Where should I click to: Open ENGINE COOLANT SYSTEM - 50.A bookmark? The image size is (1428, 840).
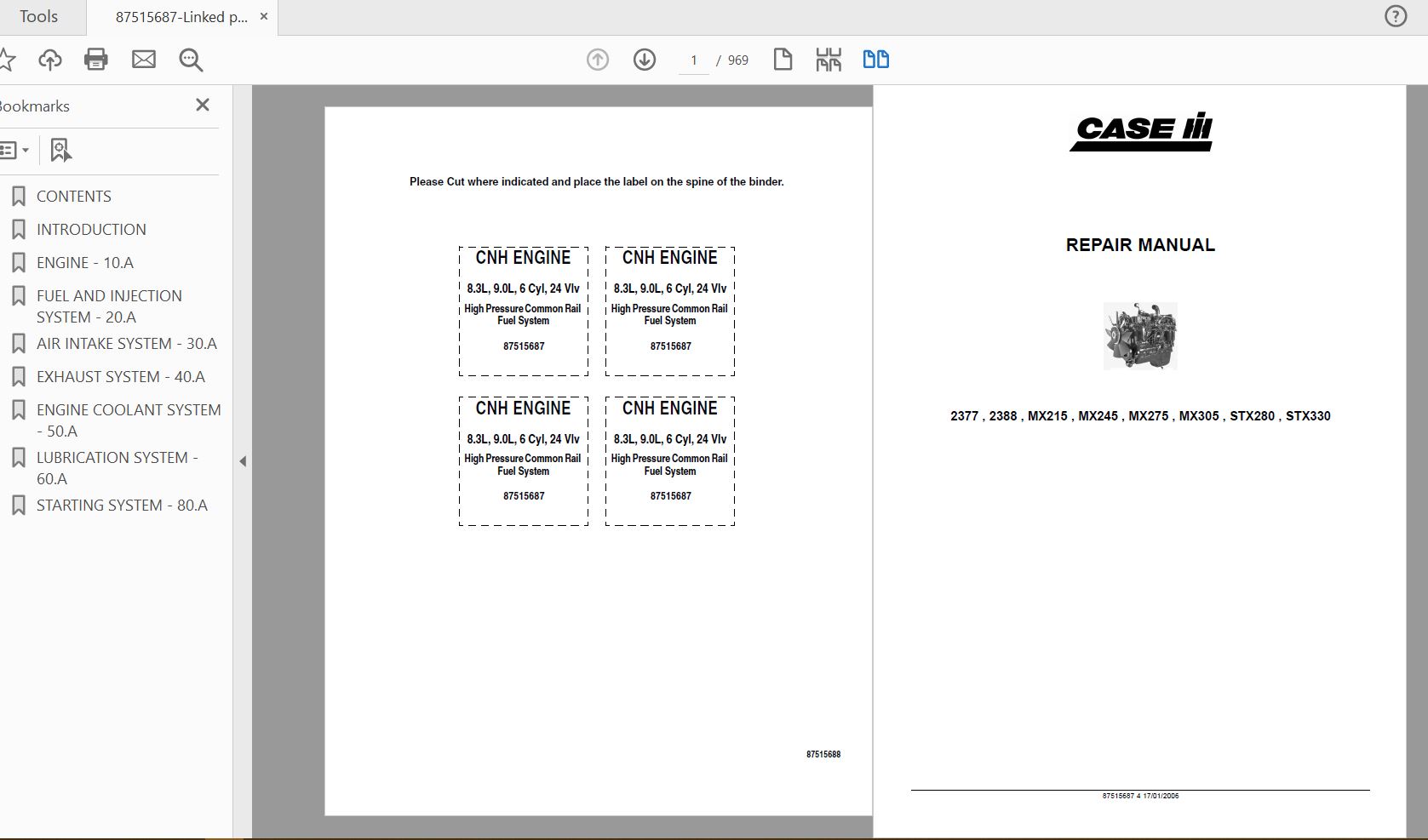[x=129, y=420]
